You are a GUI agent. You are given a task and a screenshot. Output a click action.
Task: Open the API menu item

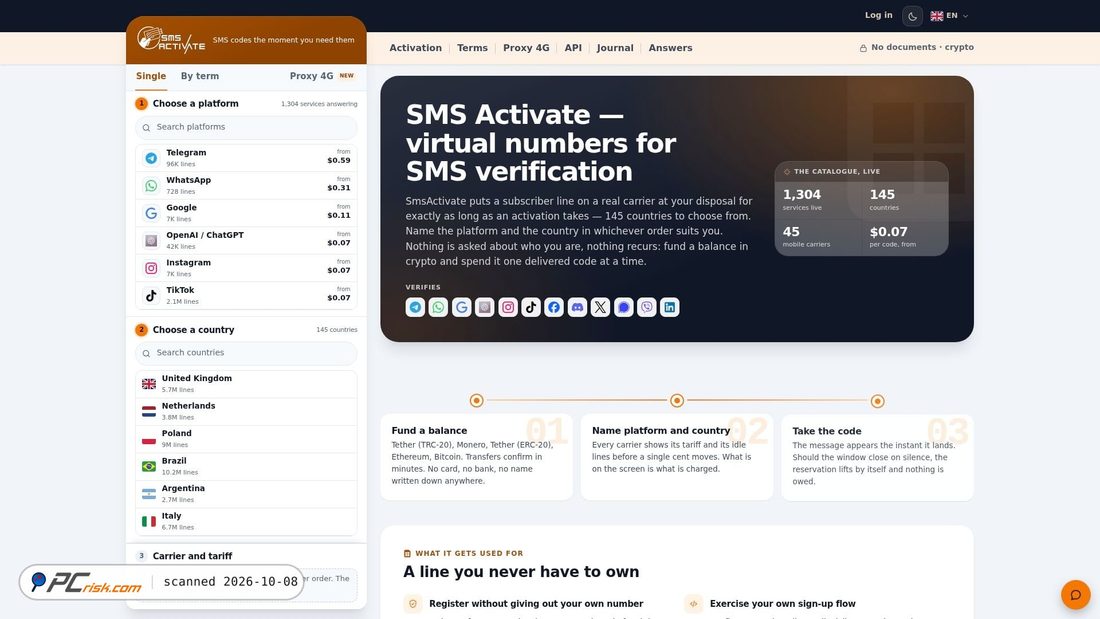coord(573,48)
